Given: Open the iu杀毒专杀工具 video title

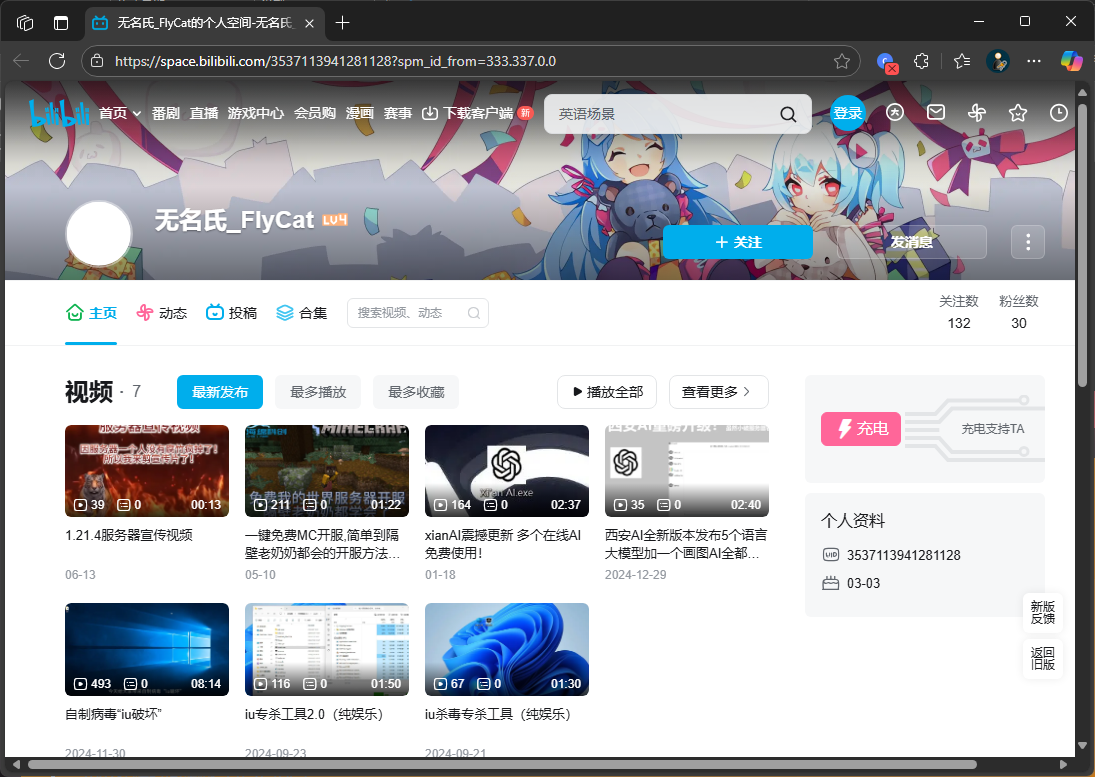Looking at the screenshot, I should 499,714.
